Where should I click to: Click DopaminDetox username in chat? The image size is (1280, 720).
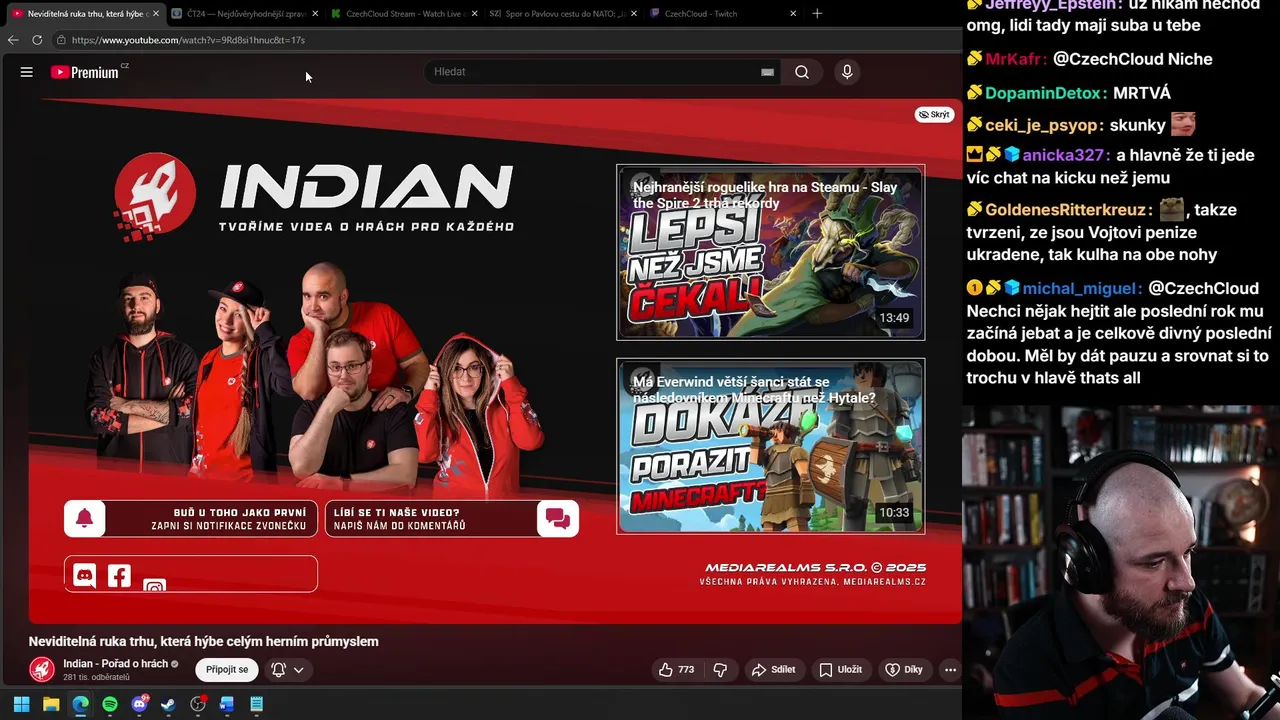[x=1043, y=93]
